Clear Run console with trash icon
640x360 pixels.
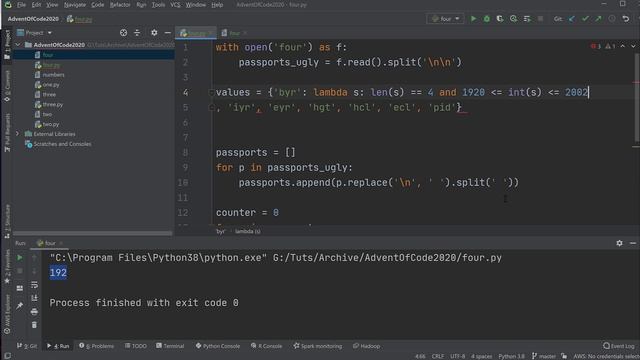pyautogui.click(x=34, y=325)
